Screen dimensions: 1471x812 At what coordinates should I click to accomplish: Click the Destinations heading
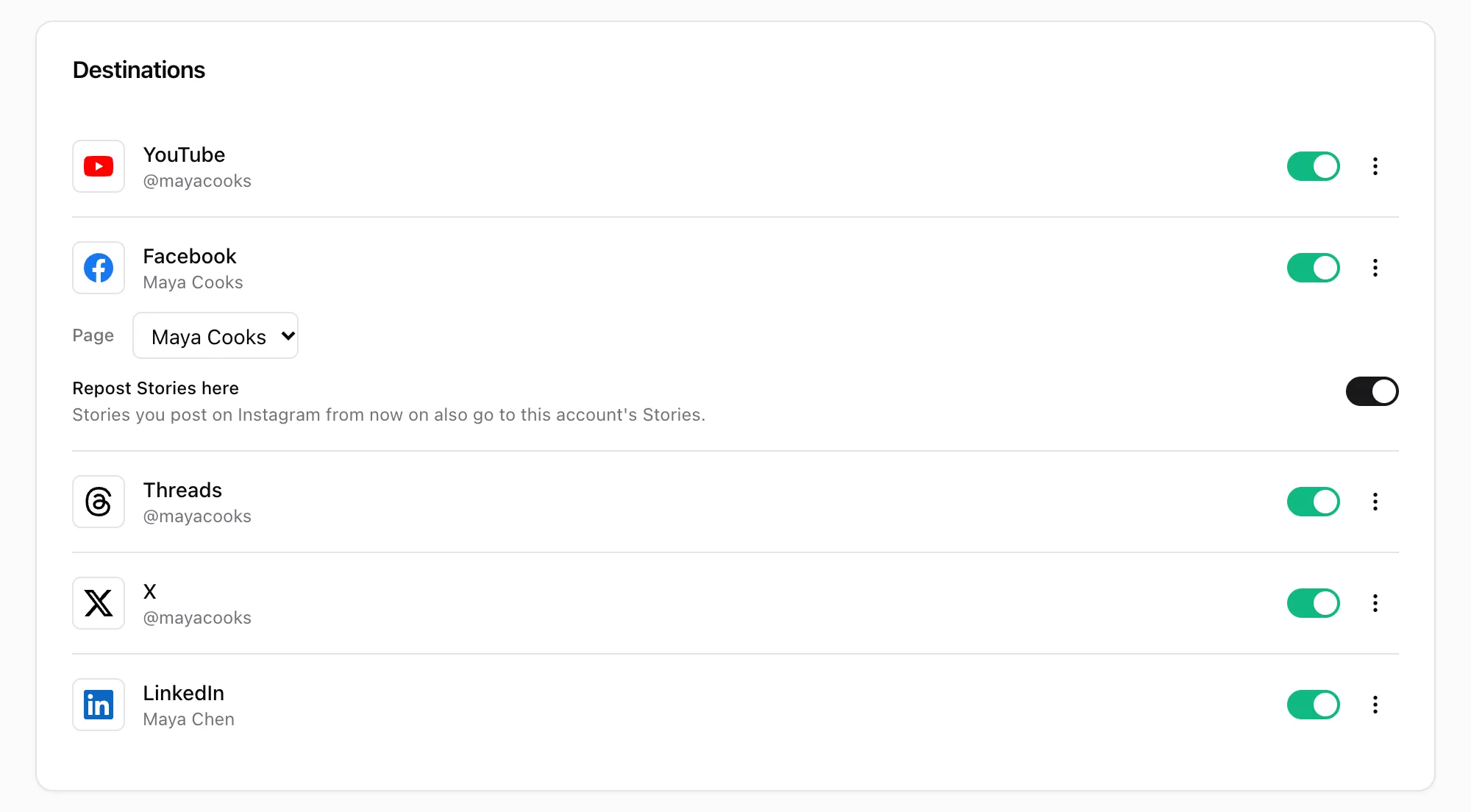(139, 70)
